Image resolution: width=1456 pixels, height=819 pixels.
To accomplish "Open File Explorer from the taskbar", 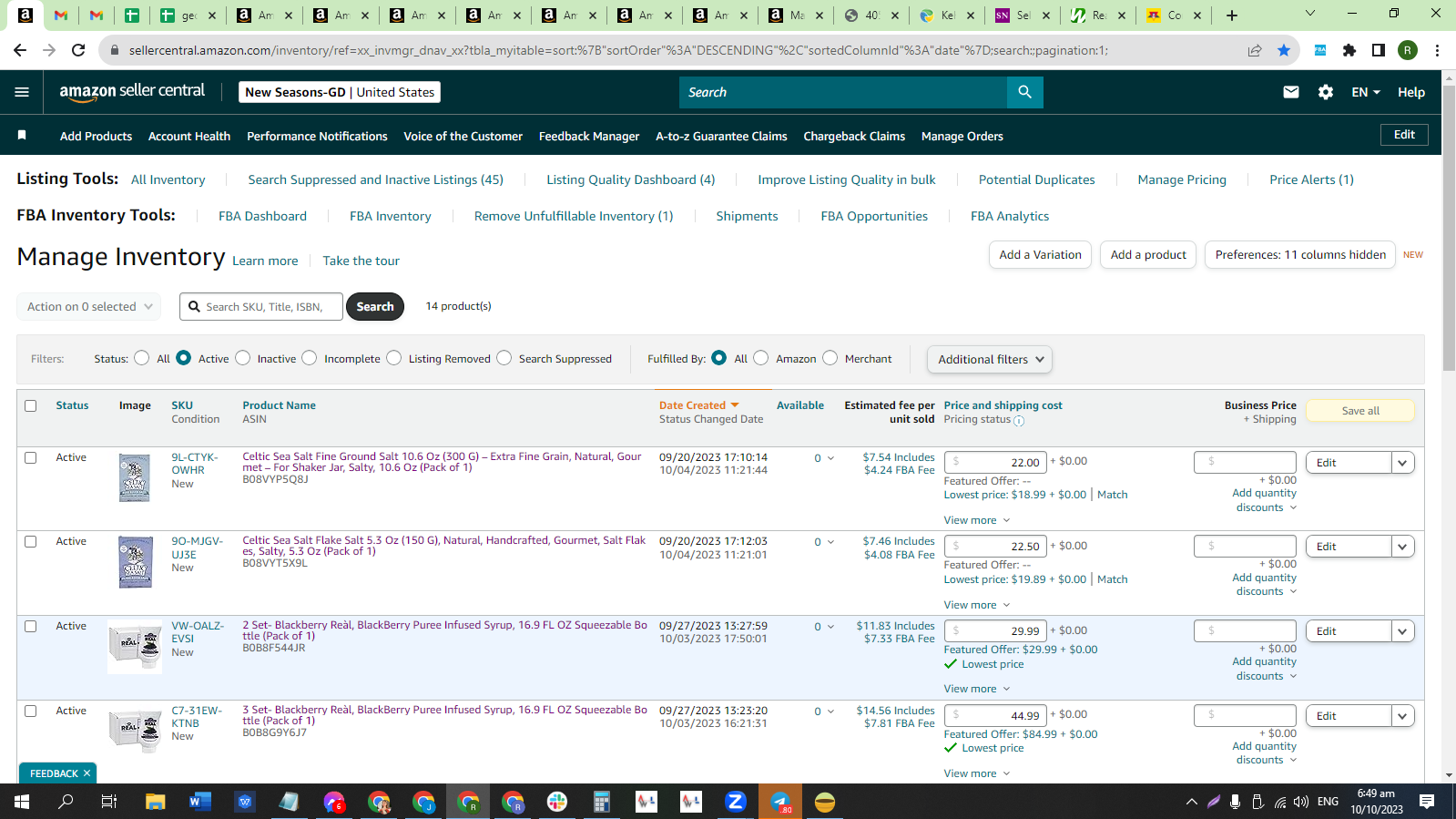I will (156, 802).
